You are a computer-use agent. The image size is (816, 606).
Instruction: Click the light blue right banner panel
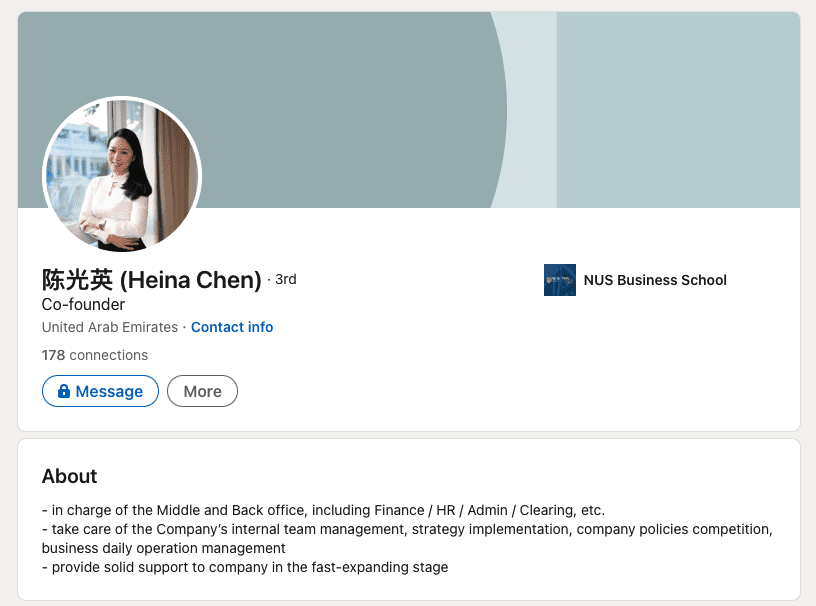pyautogui.click(x=678, y=110)
